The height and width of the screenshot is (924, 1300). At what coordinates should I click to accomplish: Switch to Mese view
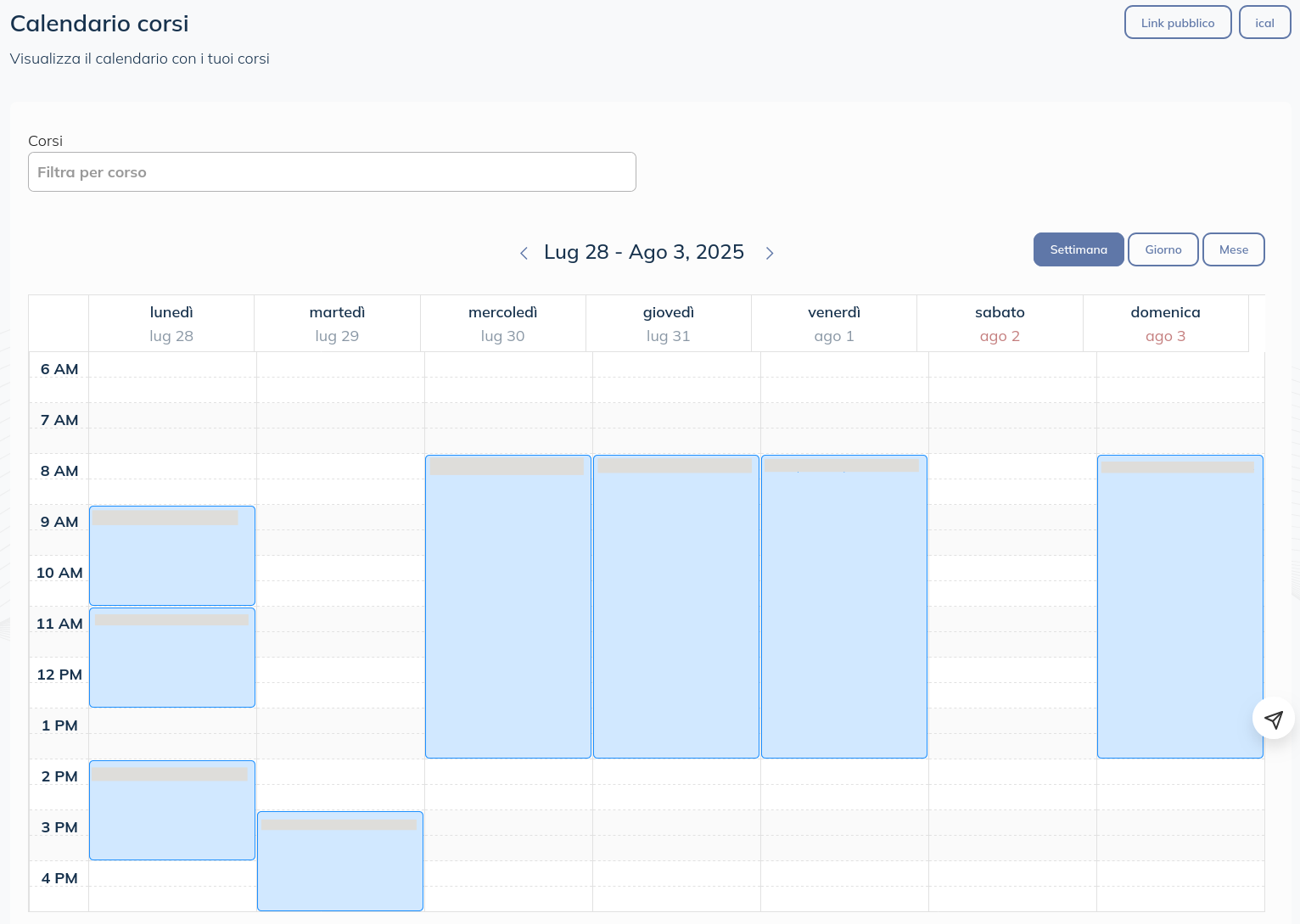coord(1233,249)
